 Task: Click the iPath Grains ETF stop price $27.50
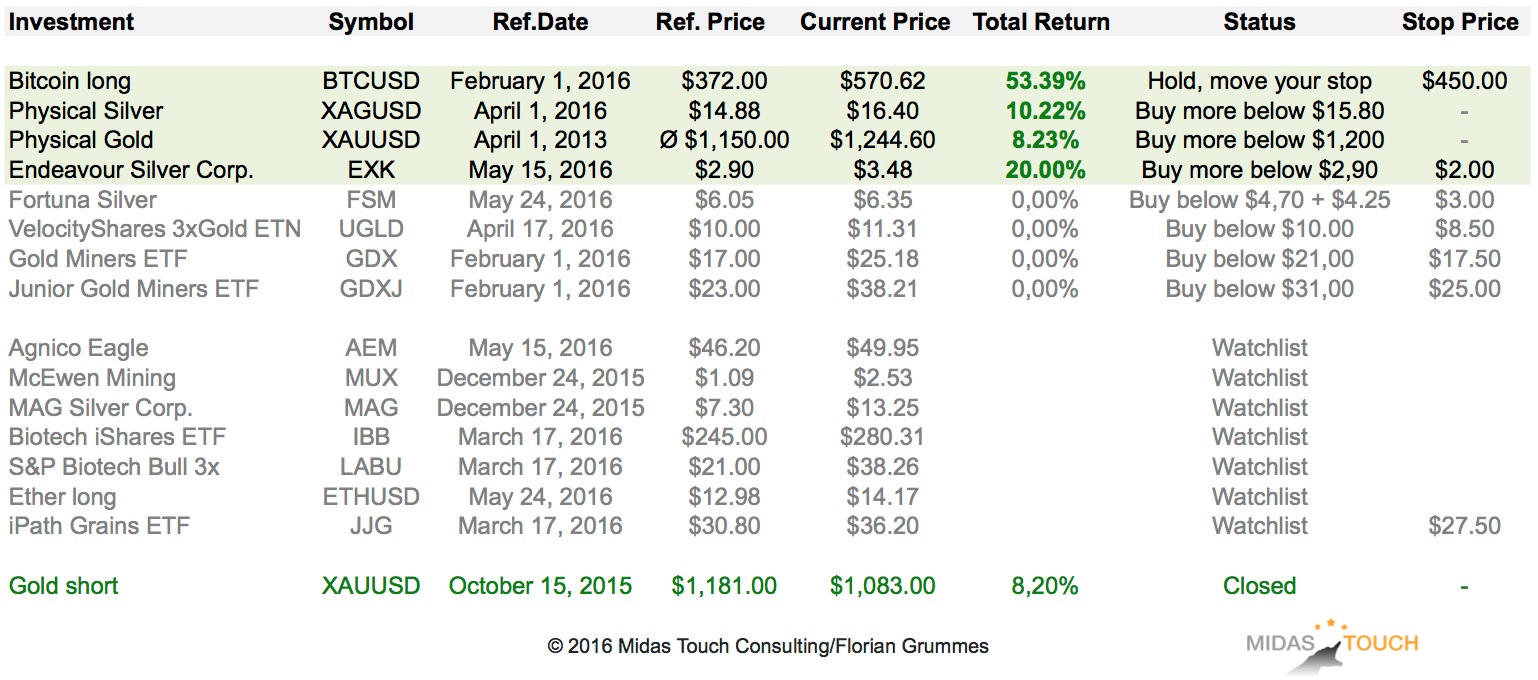[x=1464, y=526]
